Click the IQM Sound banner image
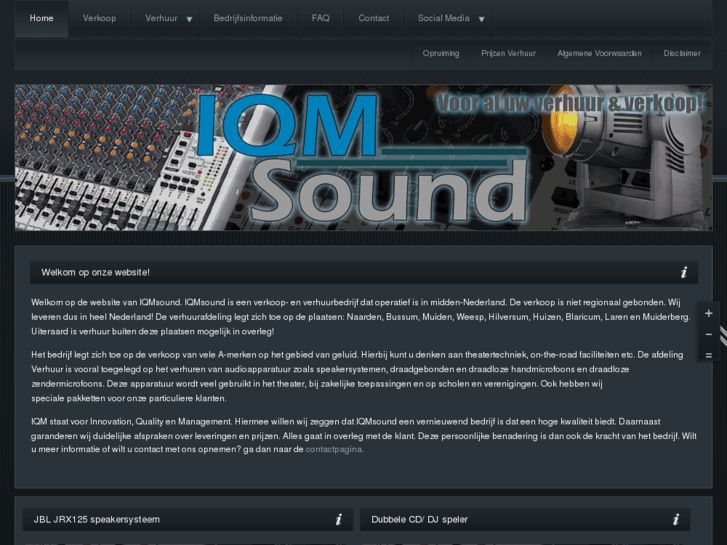This screenshot has height=545, width=727. tap(364, 158)
